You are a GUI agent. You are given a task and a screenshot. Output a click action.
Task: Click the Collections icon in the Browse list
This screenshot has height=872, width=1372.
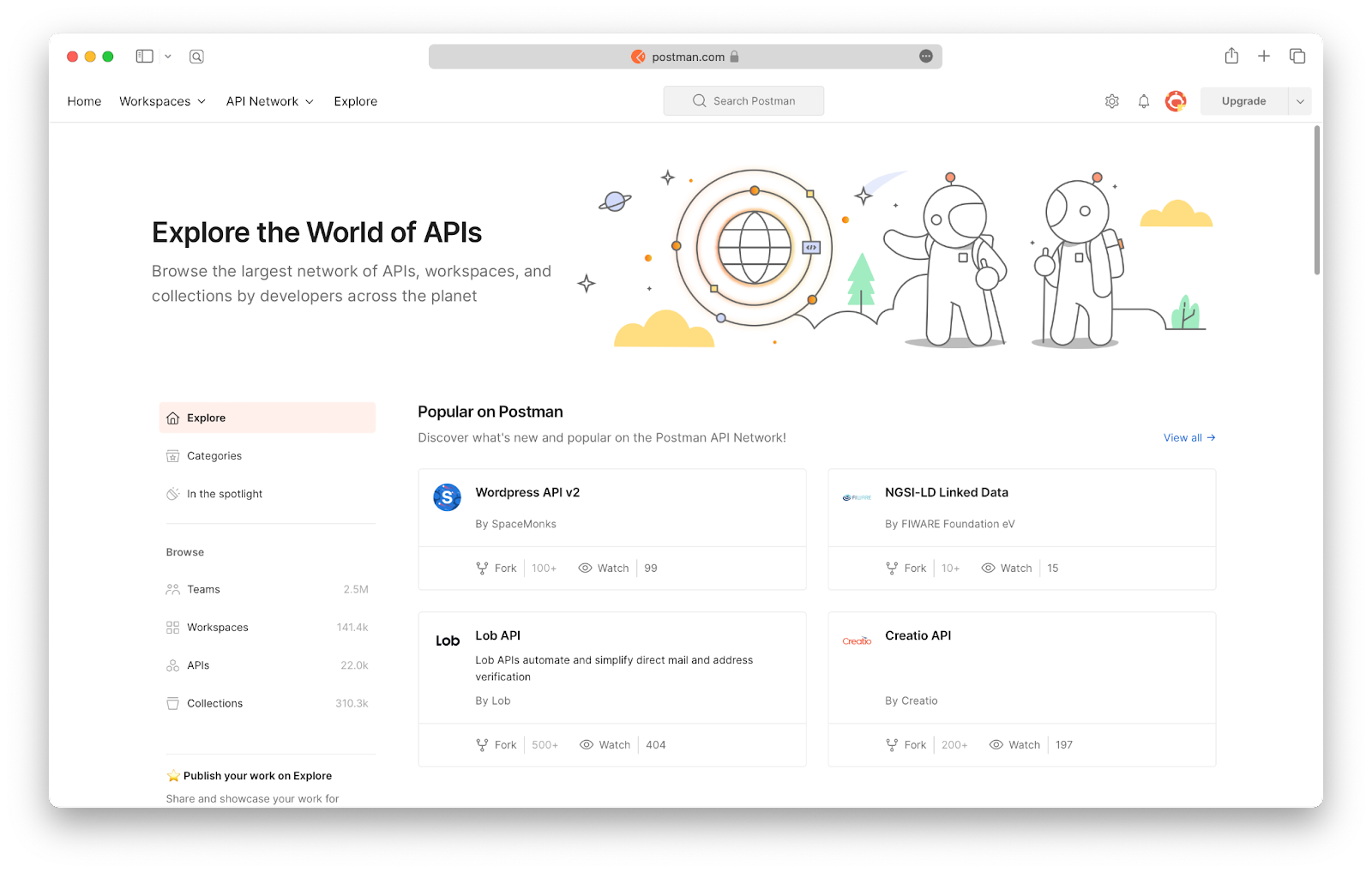coord(172,703)
